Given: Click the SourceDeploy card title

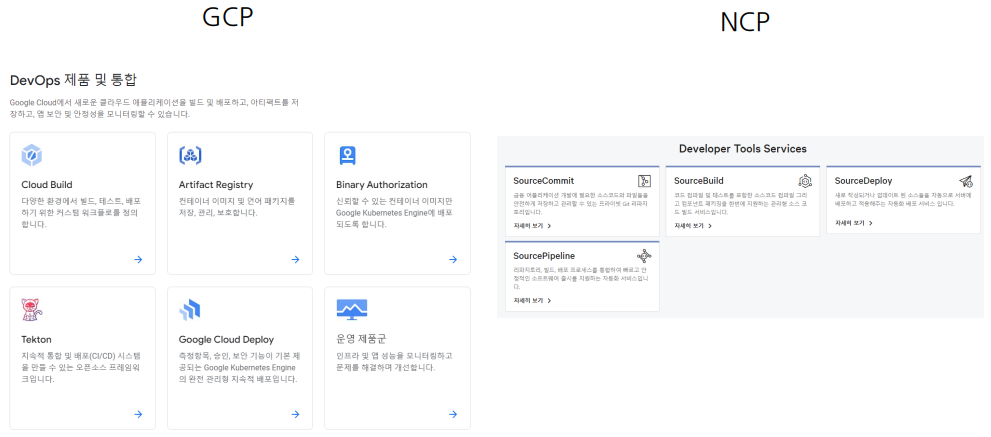Looking at the screenshot, I should pyautogui.click(x=863, y=181).
